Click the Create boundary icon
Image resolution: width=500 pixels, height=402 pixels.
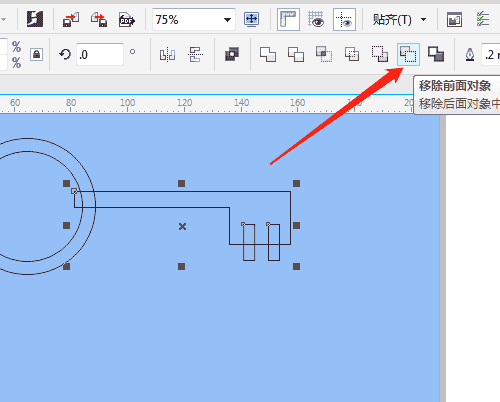[436, 54]
